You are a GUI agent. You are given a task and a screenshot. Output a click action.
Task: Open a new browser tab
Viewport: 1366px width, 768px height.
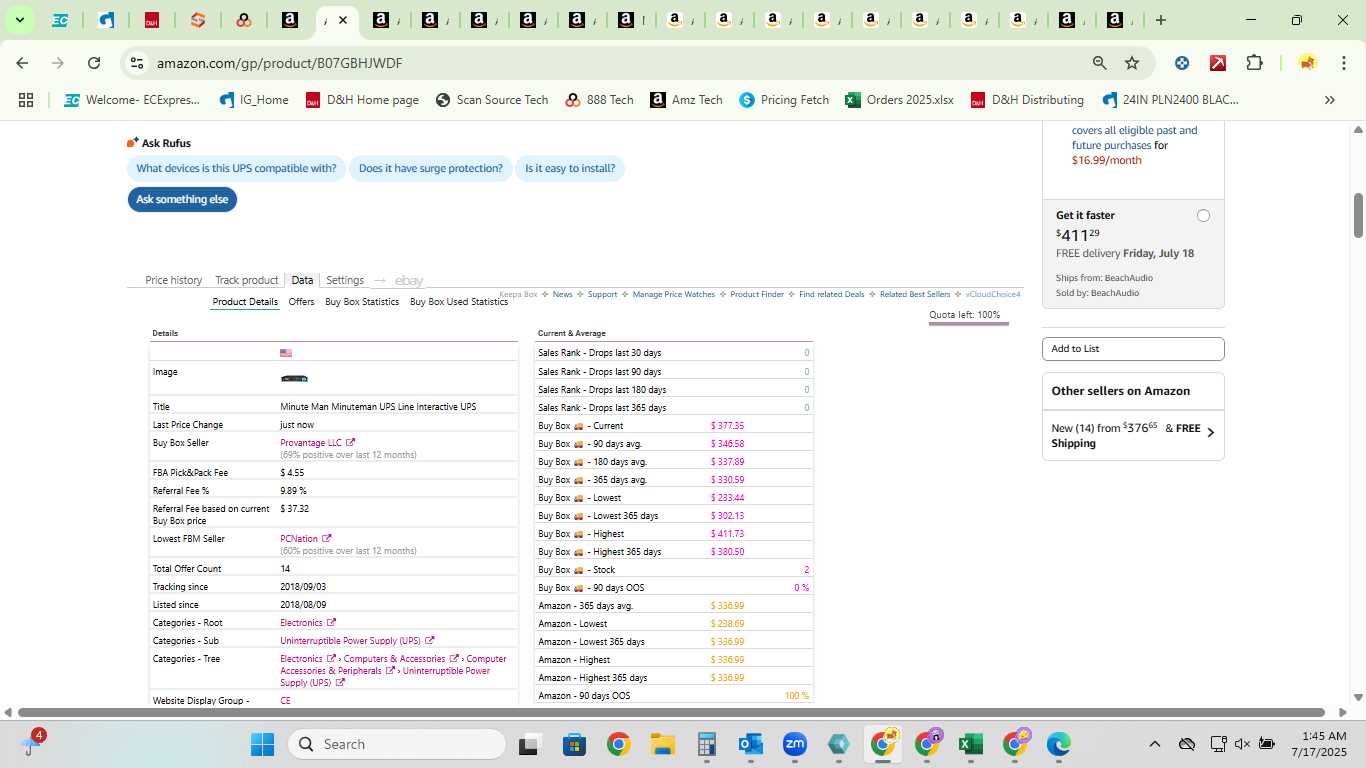(x=1160, y=20)
